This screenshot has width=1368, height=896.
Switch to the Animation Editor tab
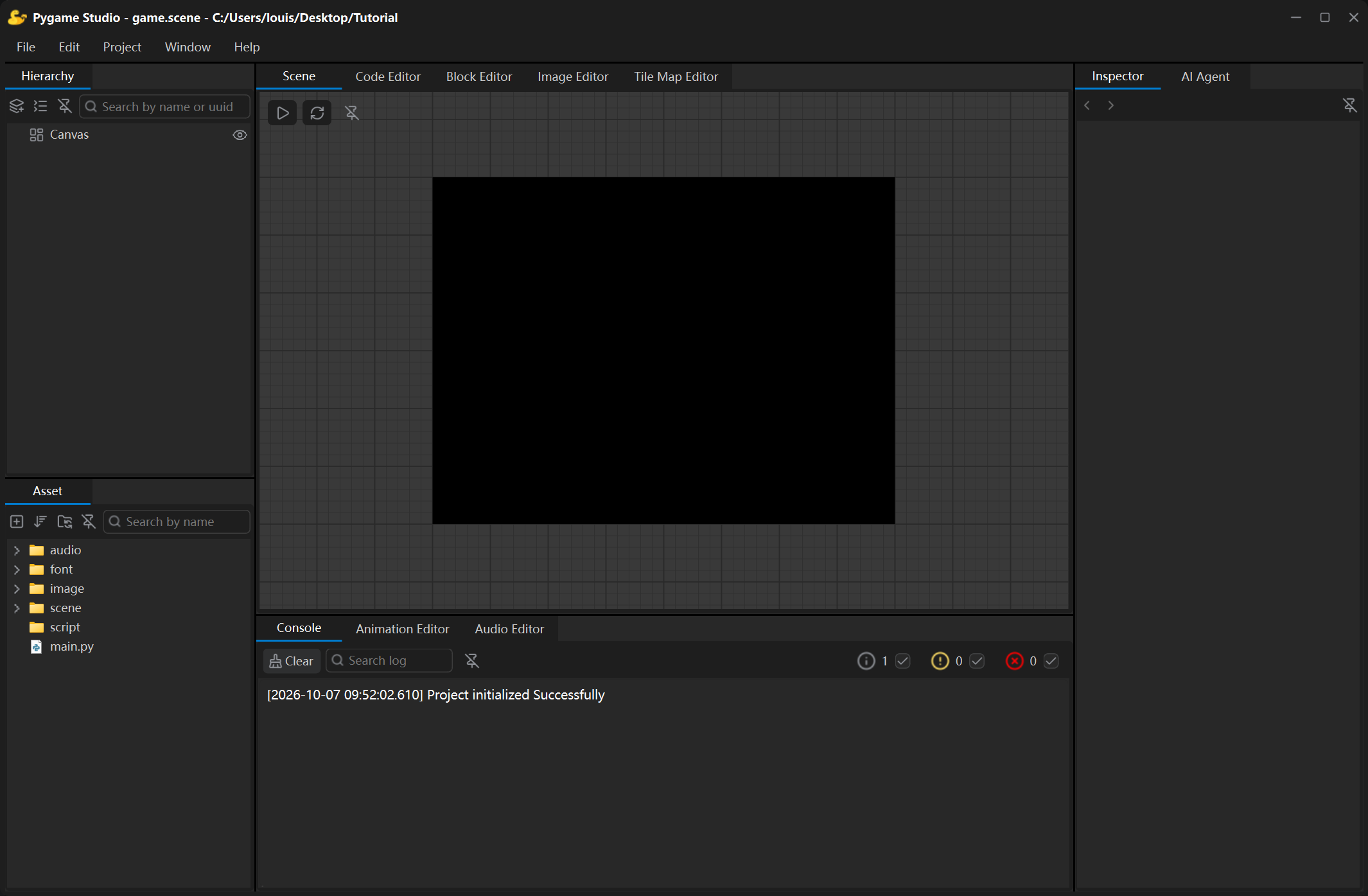[x=403, y=629]
